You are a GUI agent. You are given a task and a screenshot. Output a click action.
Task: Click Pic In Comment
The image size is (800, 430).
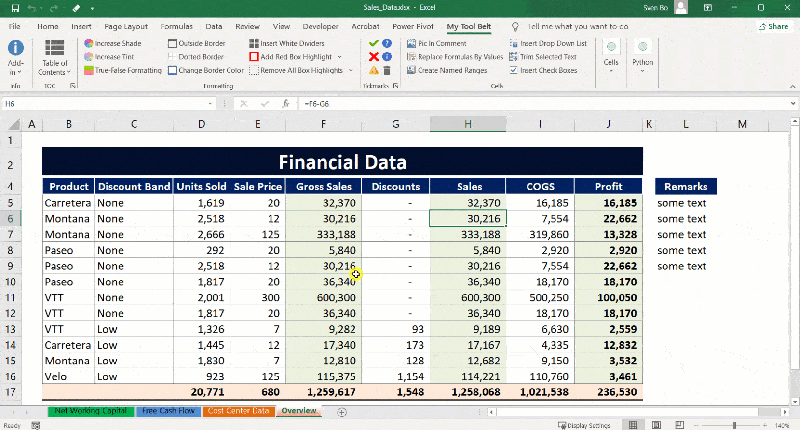(x=437, y=43)
